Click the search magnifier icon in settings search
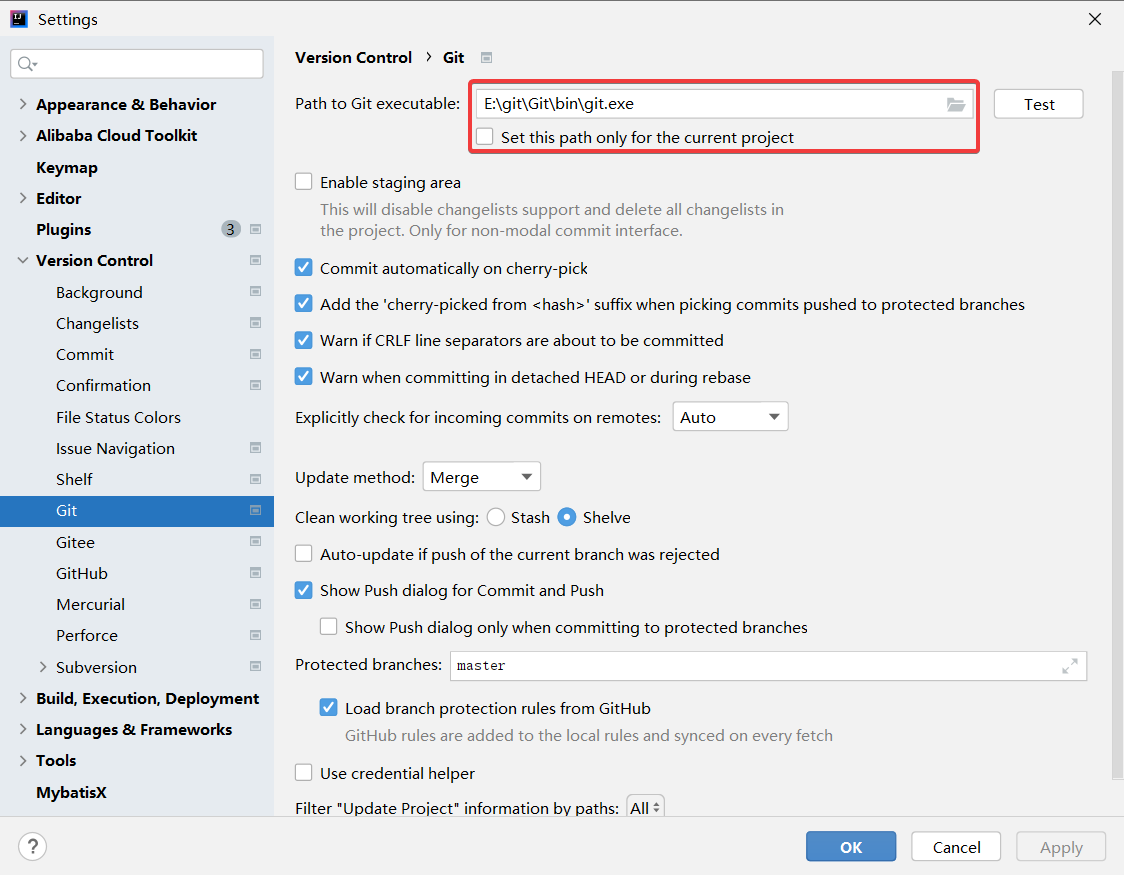1124x875 pixels. (x=27, y=64)
